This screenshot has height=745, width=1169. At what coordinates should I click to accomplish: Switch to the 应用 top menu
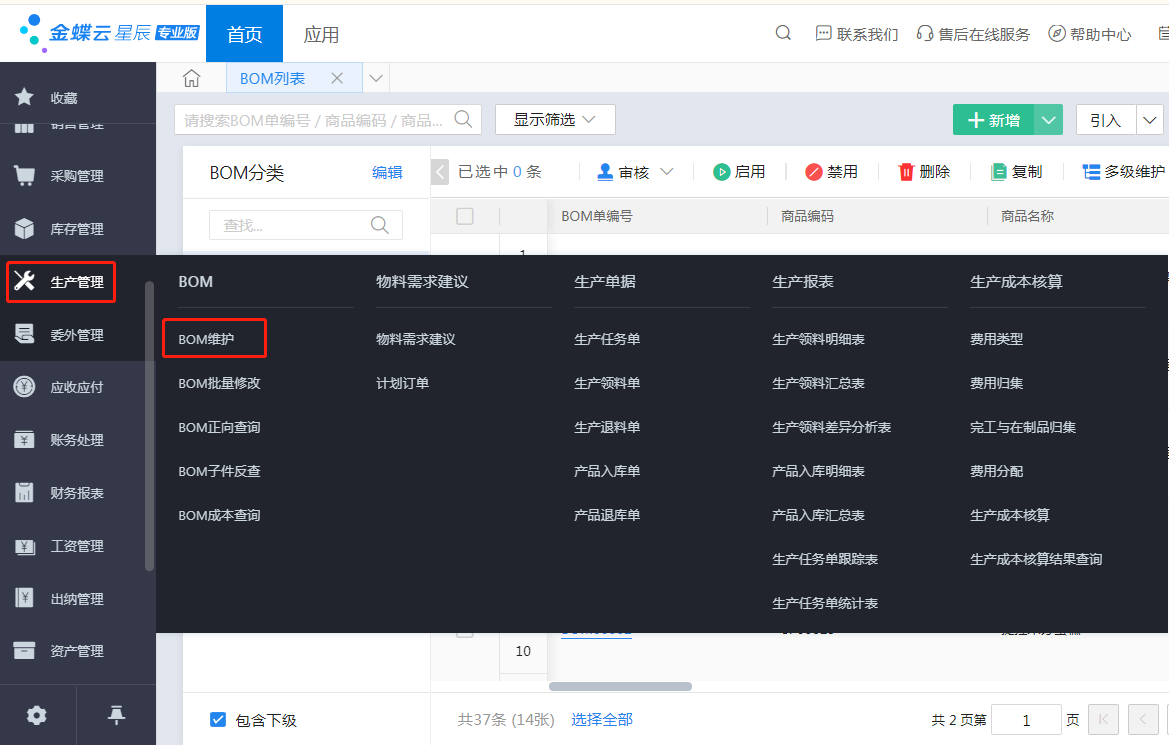point(322,32)
